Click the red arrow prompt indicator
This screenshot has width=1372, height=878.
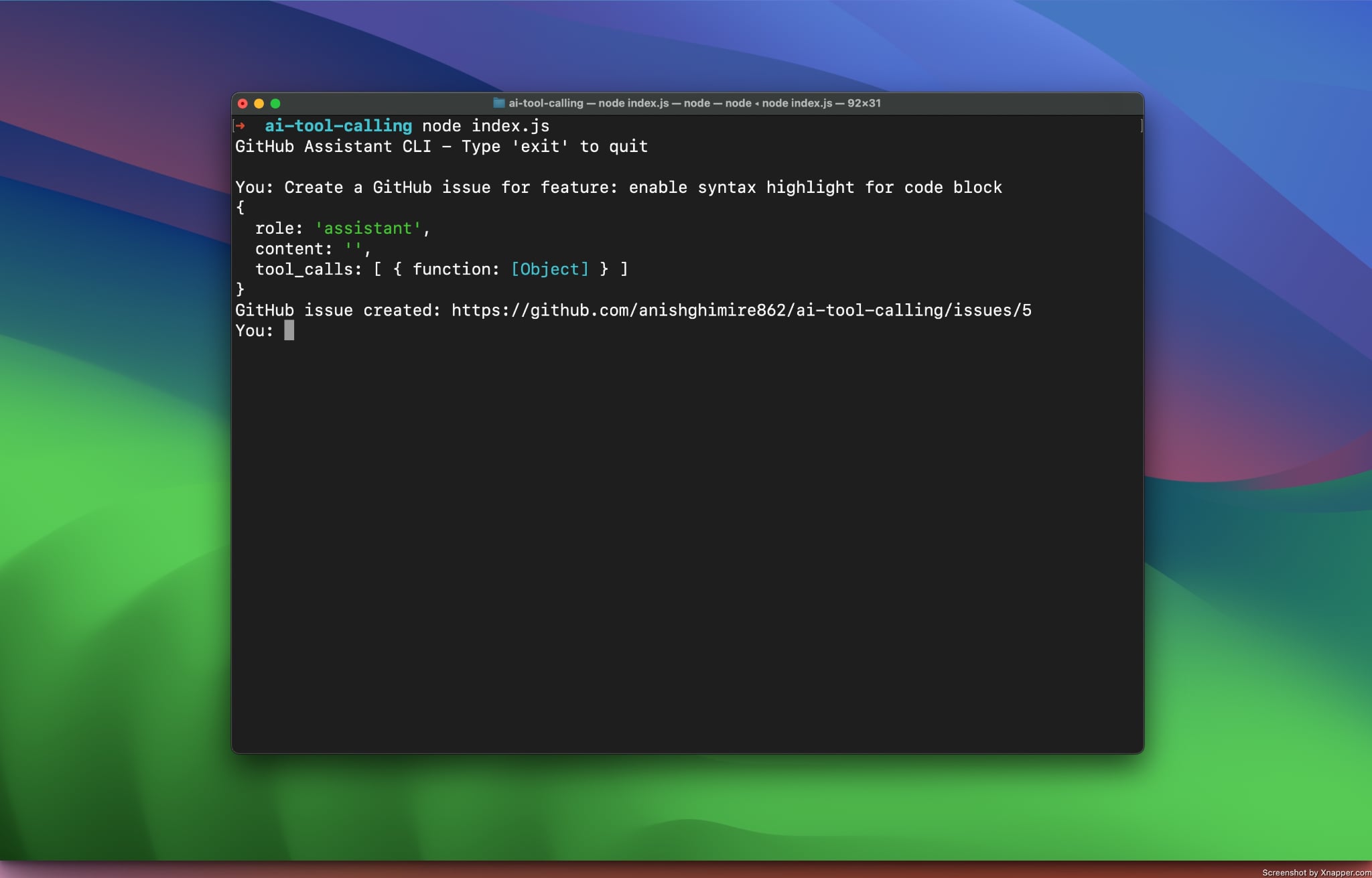coord(239,125)
